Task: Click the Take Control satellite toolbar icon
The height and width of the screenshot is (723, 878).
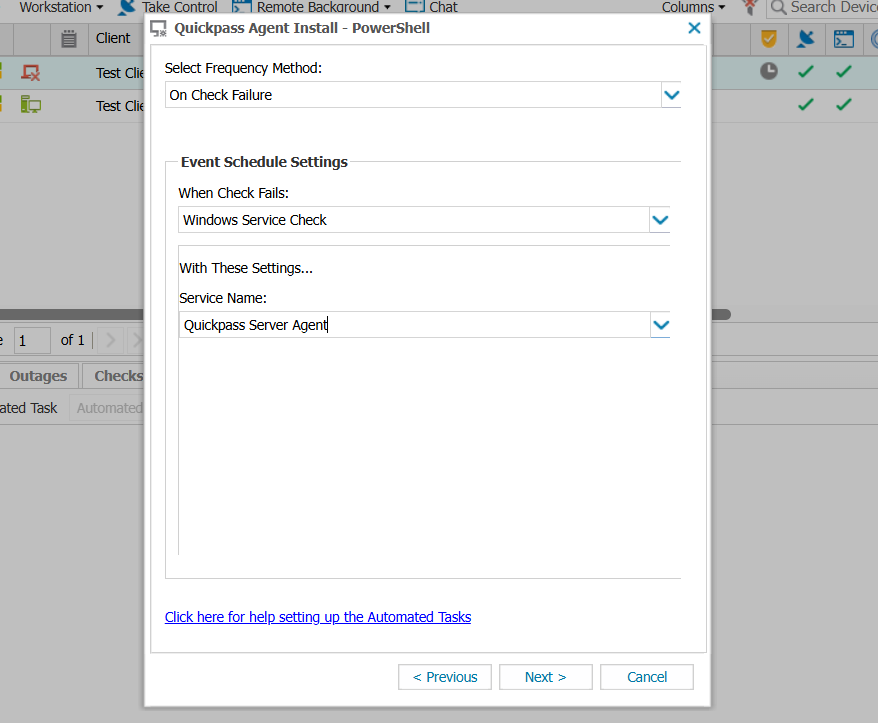Action: (x=127, y=7)
